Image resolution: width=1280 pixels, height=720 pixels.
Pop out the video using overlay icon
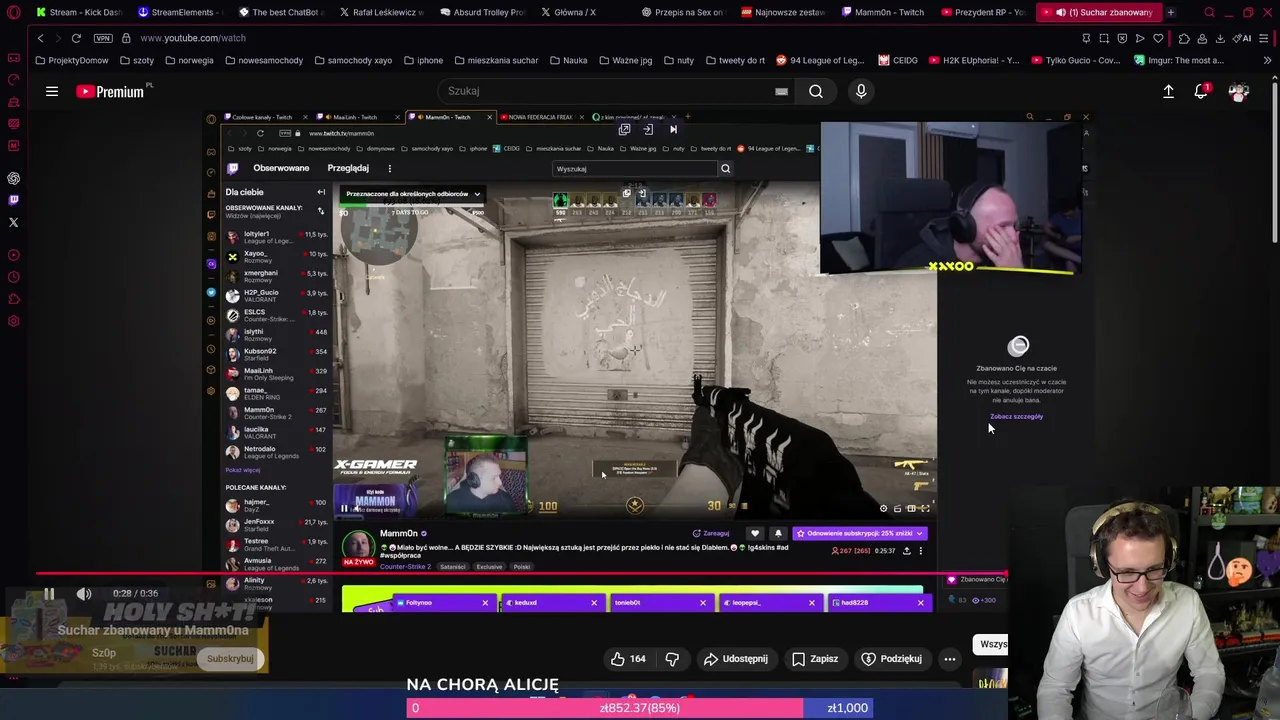pyautogui.click(x=624, y=129)
